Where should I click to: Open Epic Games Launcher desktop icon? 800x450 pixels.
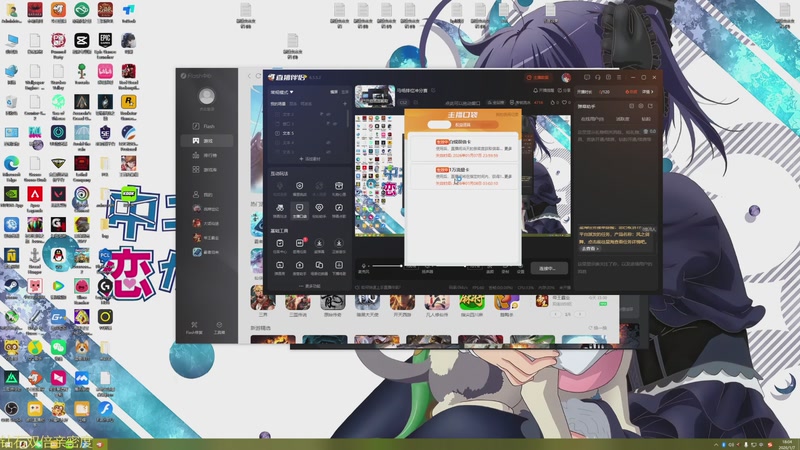(x=105, y=44)
